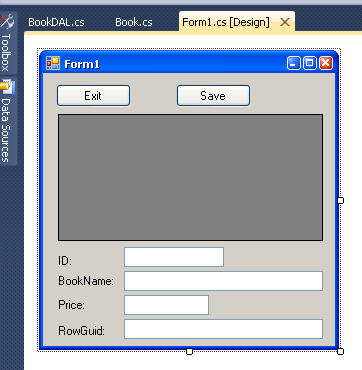362x370 pixels.
Task: Click the form's bottom-right resize handle
Action: [x=340, y=351]
